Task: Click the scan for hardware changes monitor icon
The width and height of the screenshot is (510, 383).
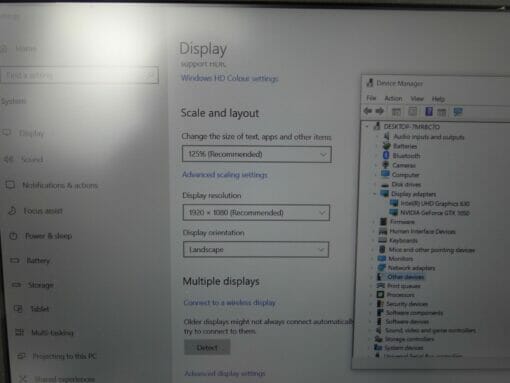Action: (x=458, y=112)
